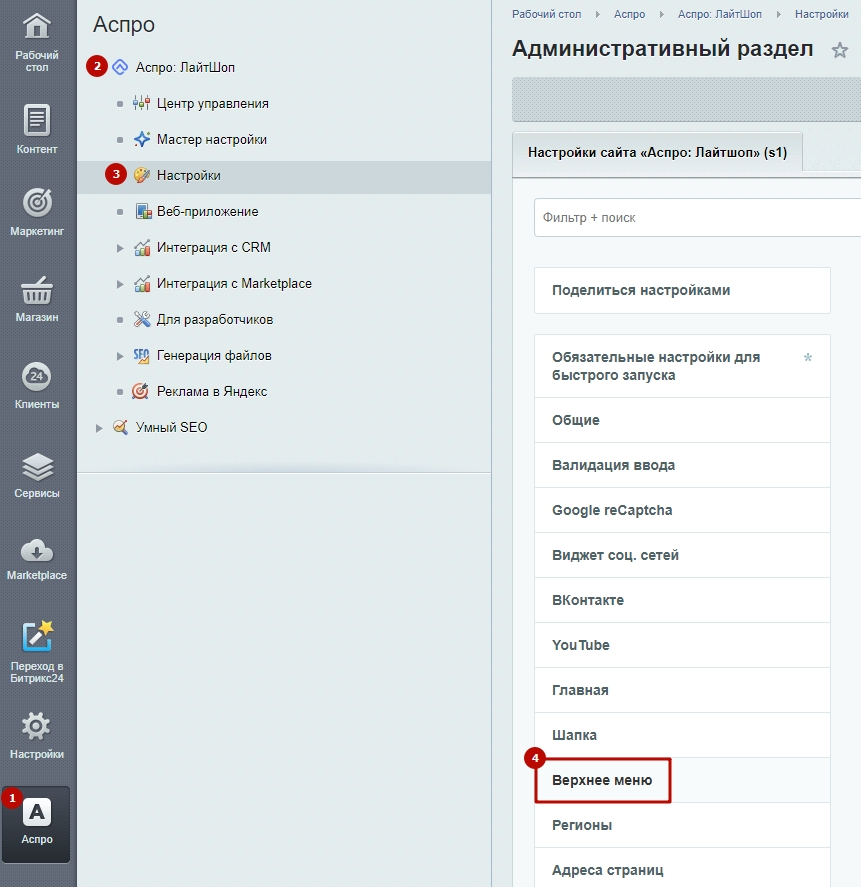Click the Центр управления sliders icon

pyautogui.click(x=141, y=104)
